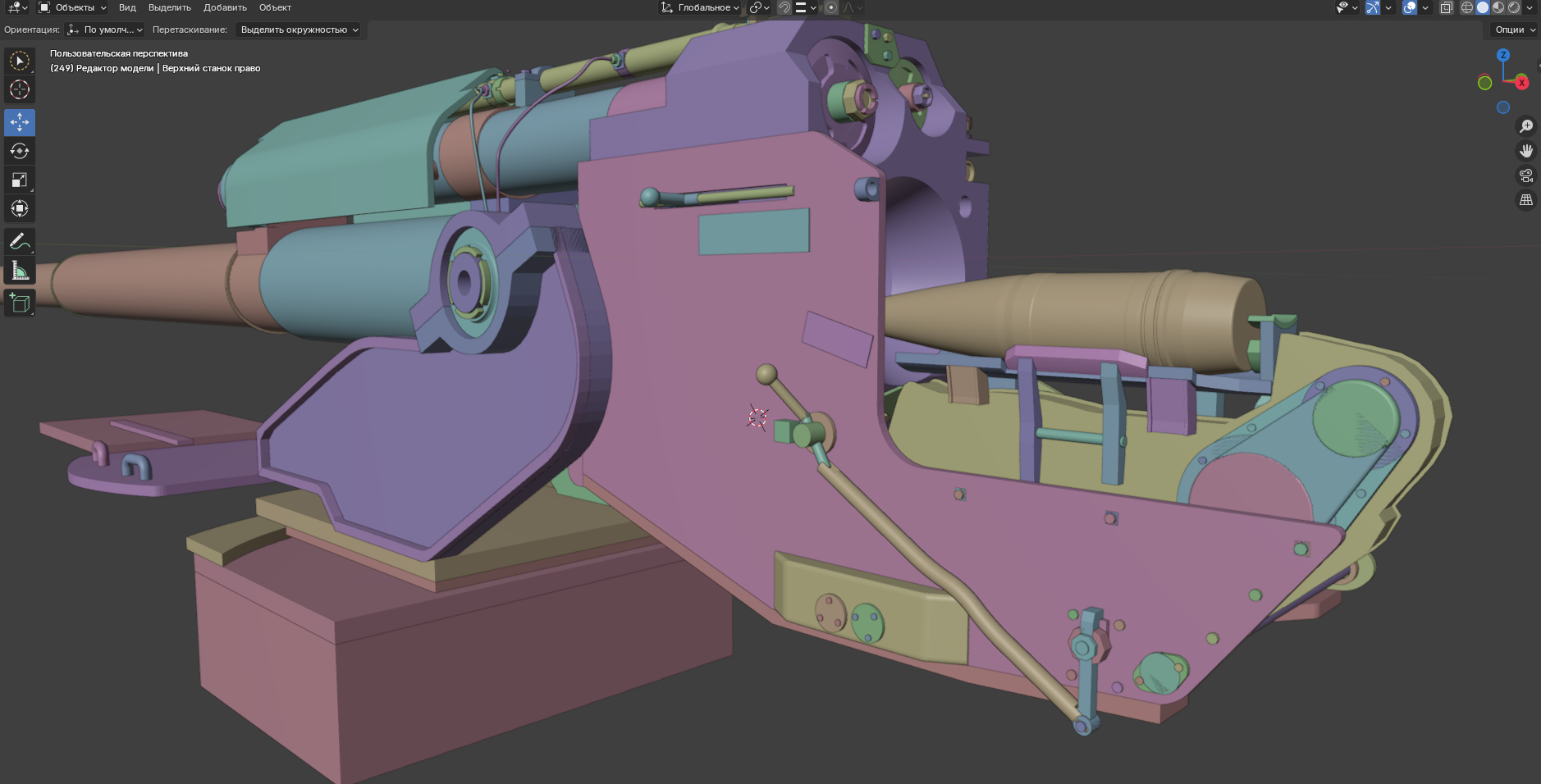Click the Zoom magnifier navigation icon
The image size is (1541, 784).
1526,126
